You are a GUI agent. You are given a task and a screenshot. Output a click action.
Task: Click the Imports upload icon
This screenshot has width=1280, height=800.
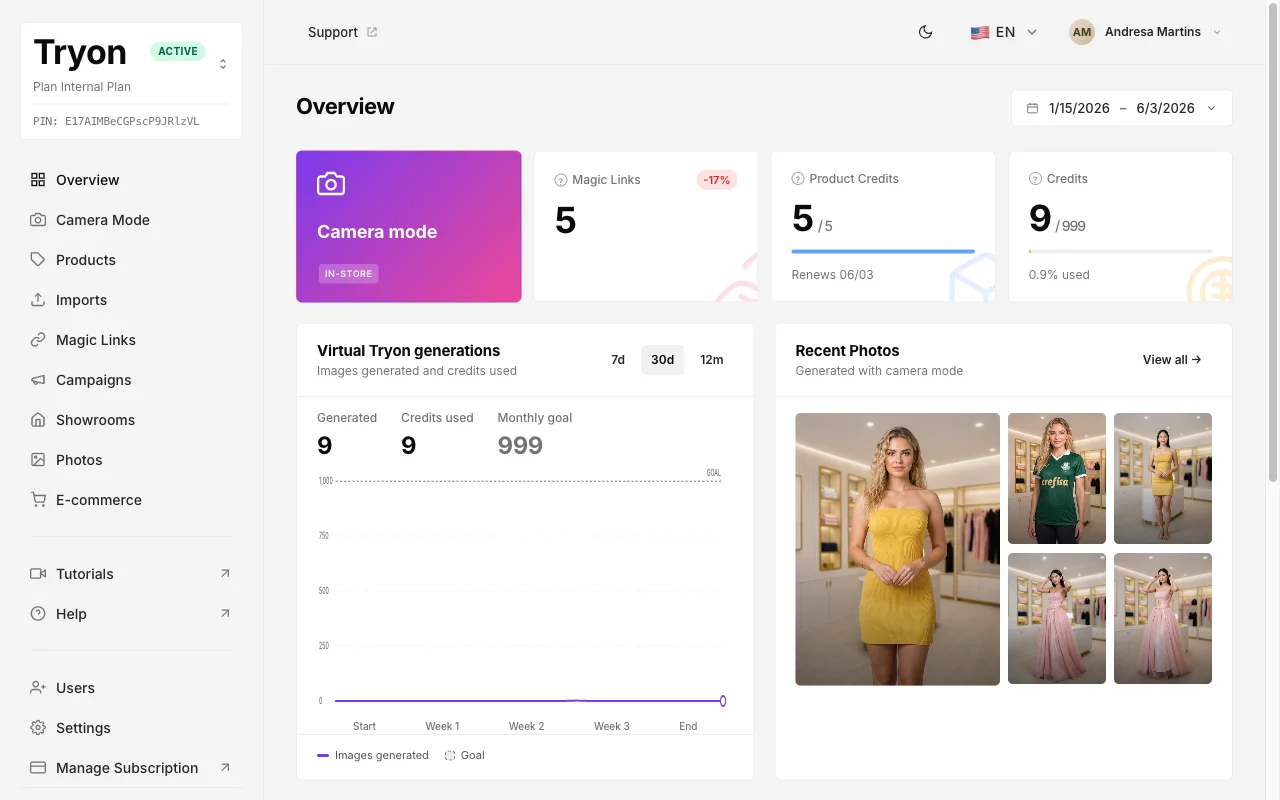click(38, 300)
